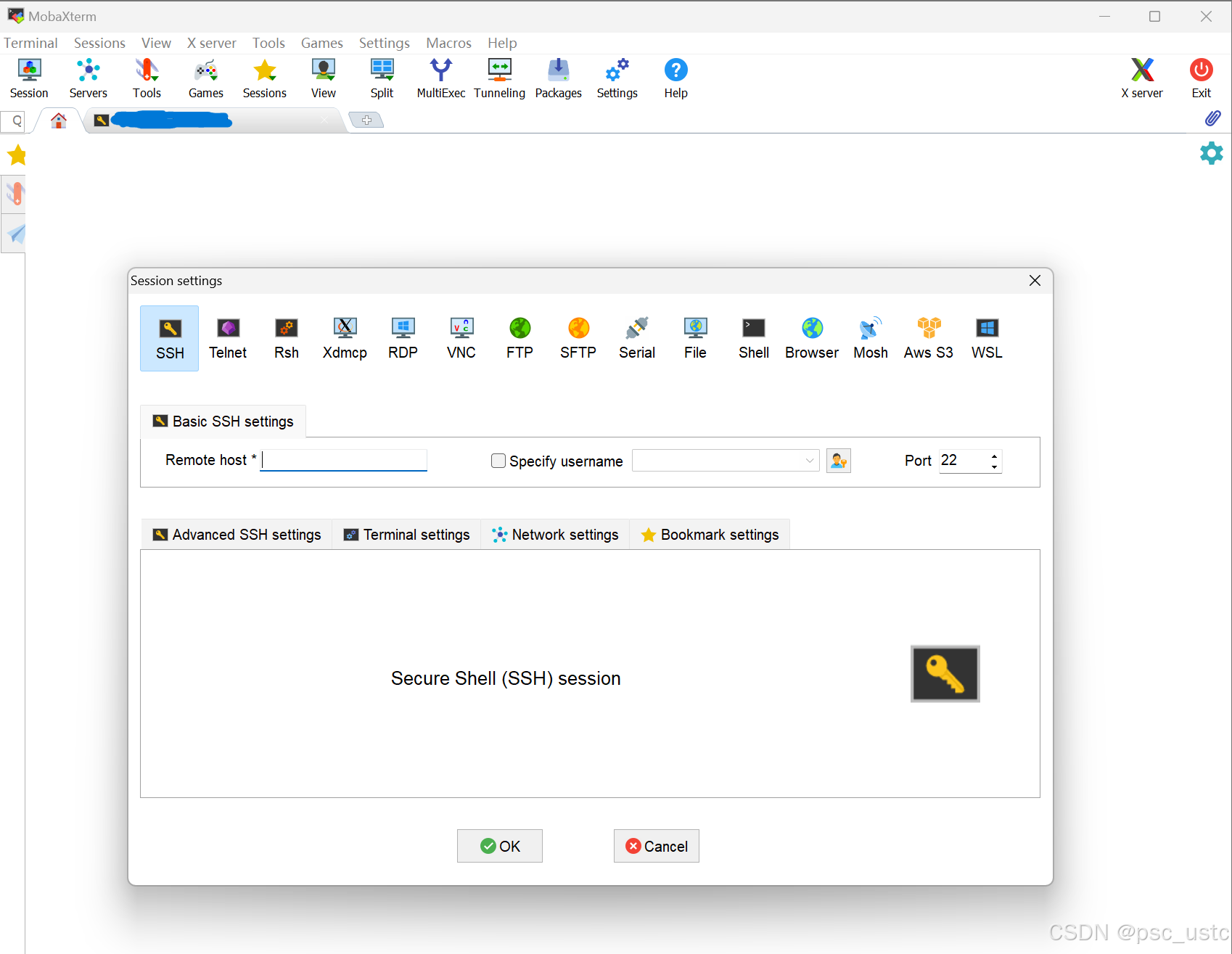Click the Exit toolbar button

point(1202,78)
